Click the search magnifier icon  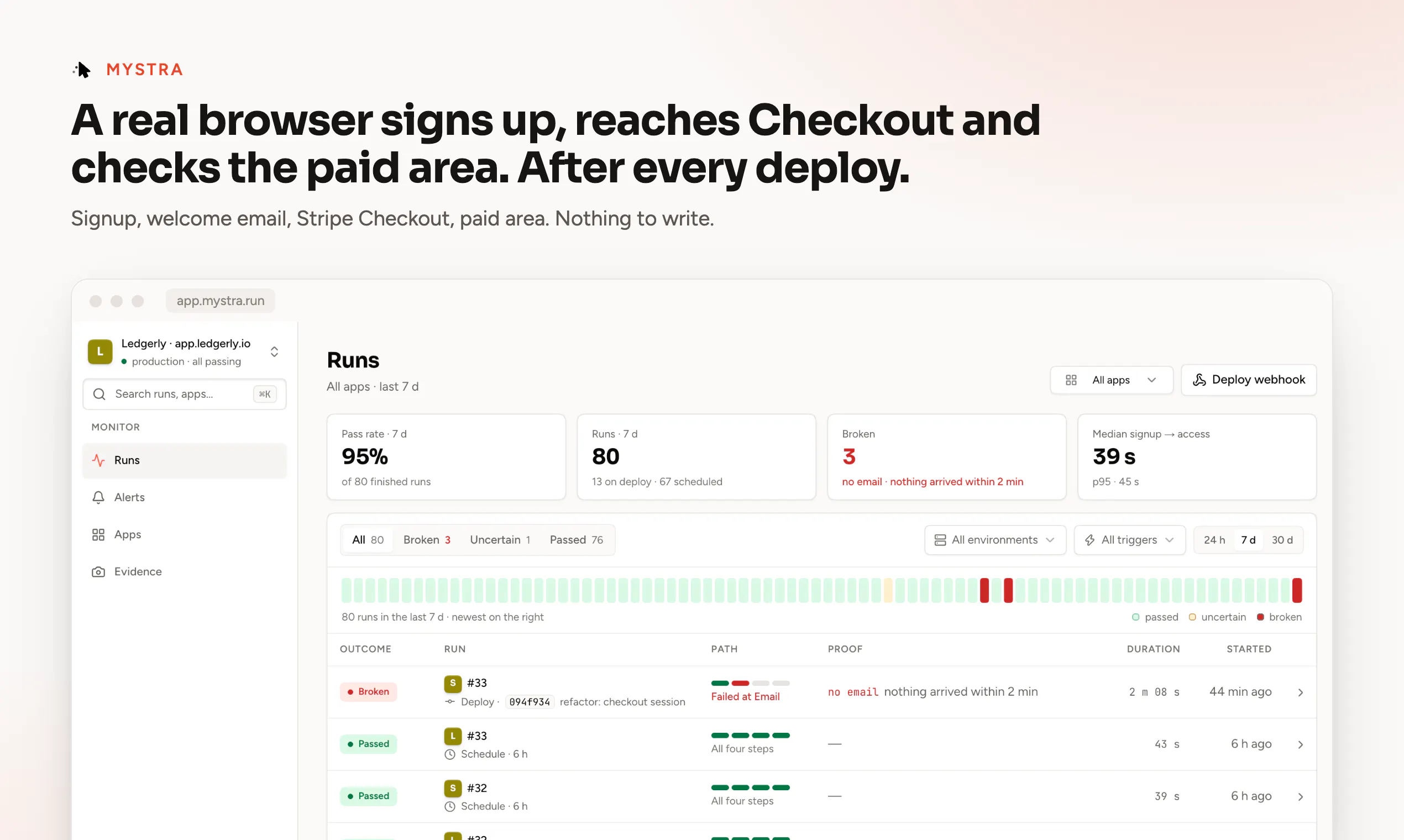pos(99,394)
